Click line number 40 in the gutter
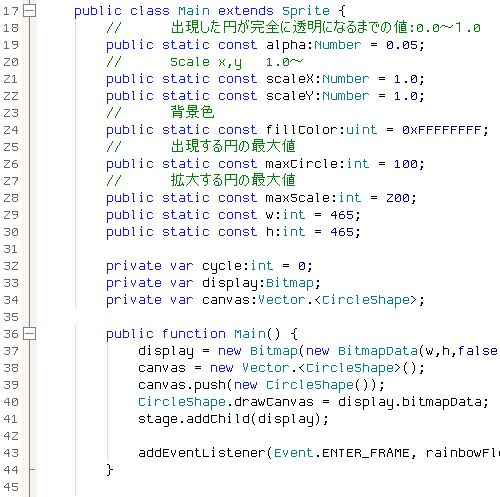This screenshot has height=497, width=500. coord(11,402)
